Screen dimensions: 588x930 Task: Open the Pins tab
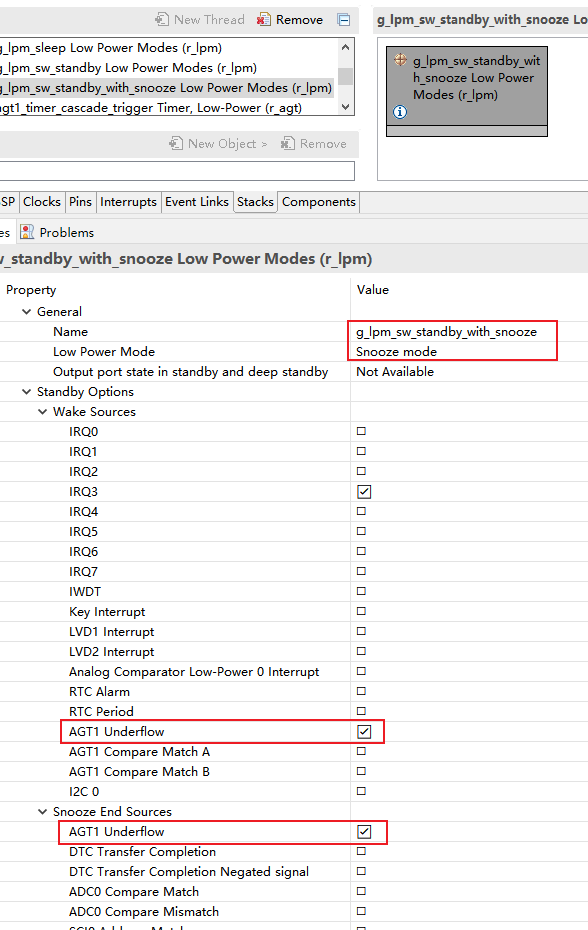click(x=80, y=202)
